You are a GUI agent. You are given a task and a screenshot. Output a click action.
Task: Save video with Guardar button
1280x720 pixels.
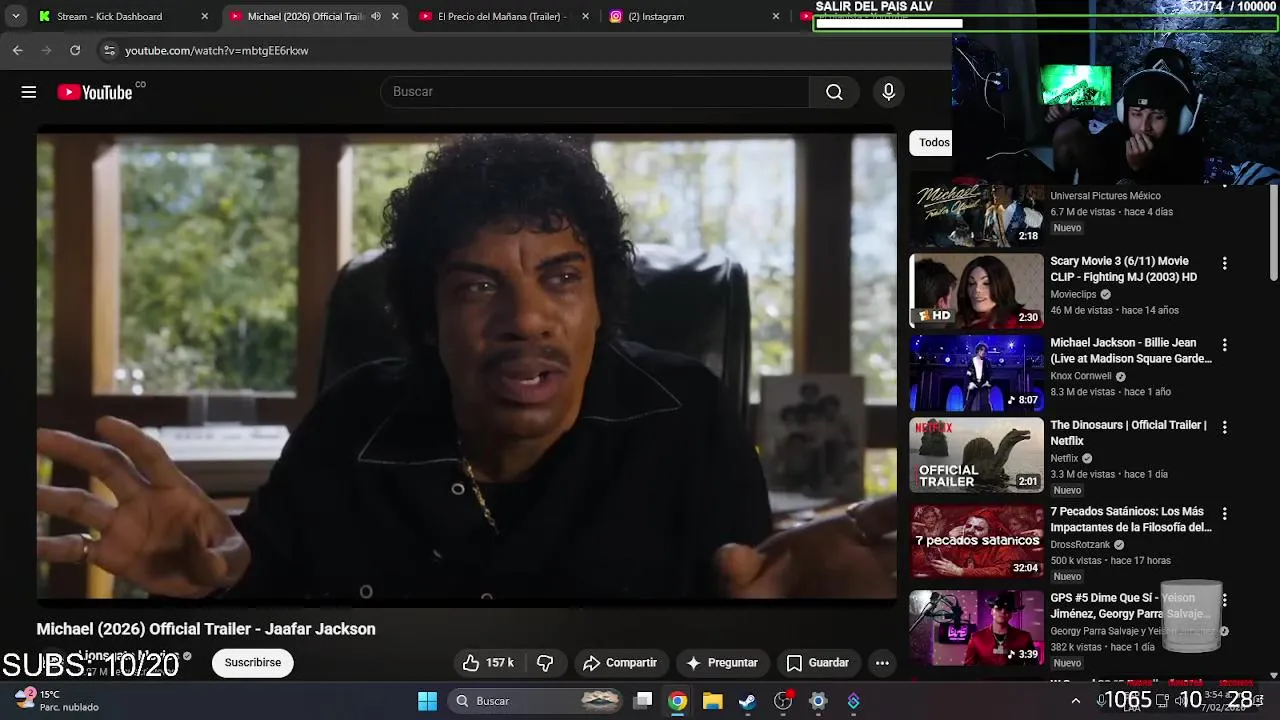[x=818, y=663]
